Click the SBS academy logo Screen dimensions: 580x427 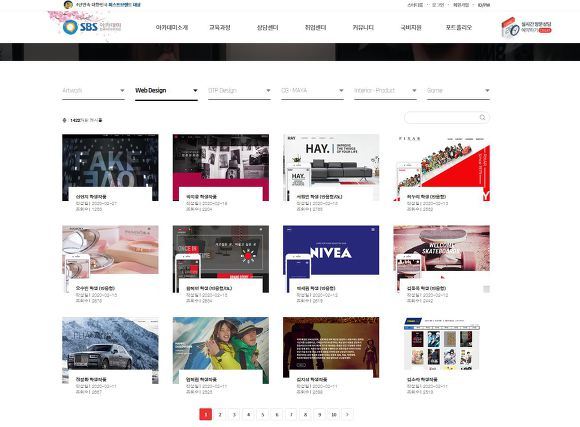[x=92, y=27]
